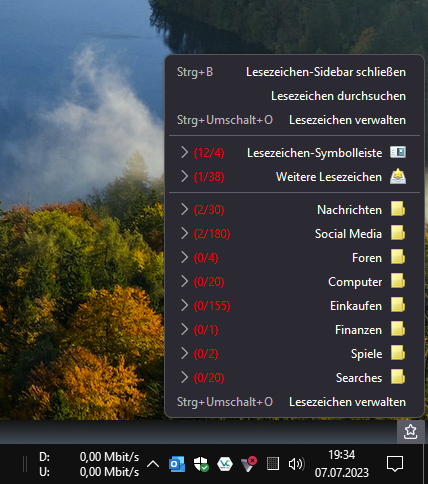Click the (0/155) count label
The width and height of the screenshot is (428, 484).
(x=212, y=306)
